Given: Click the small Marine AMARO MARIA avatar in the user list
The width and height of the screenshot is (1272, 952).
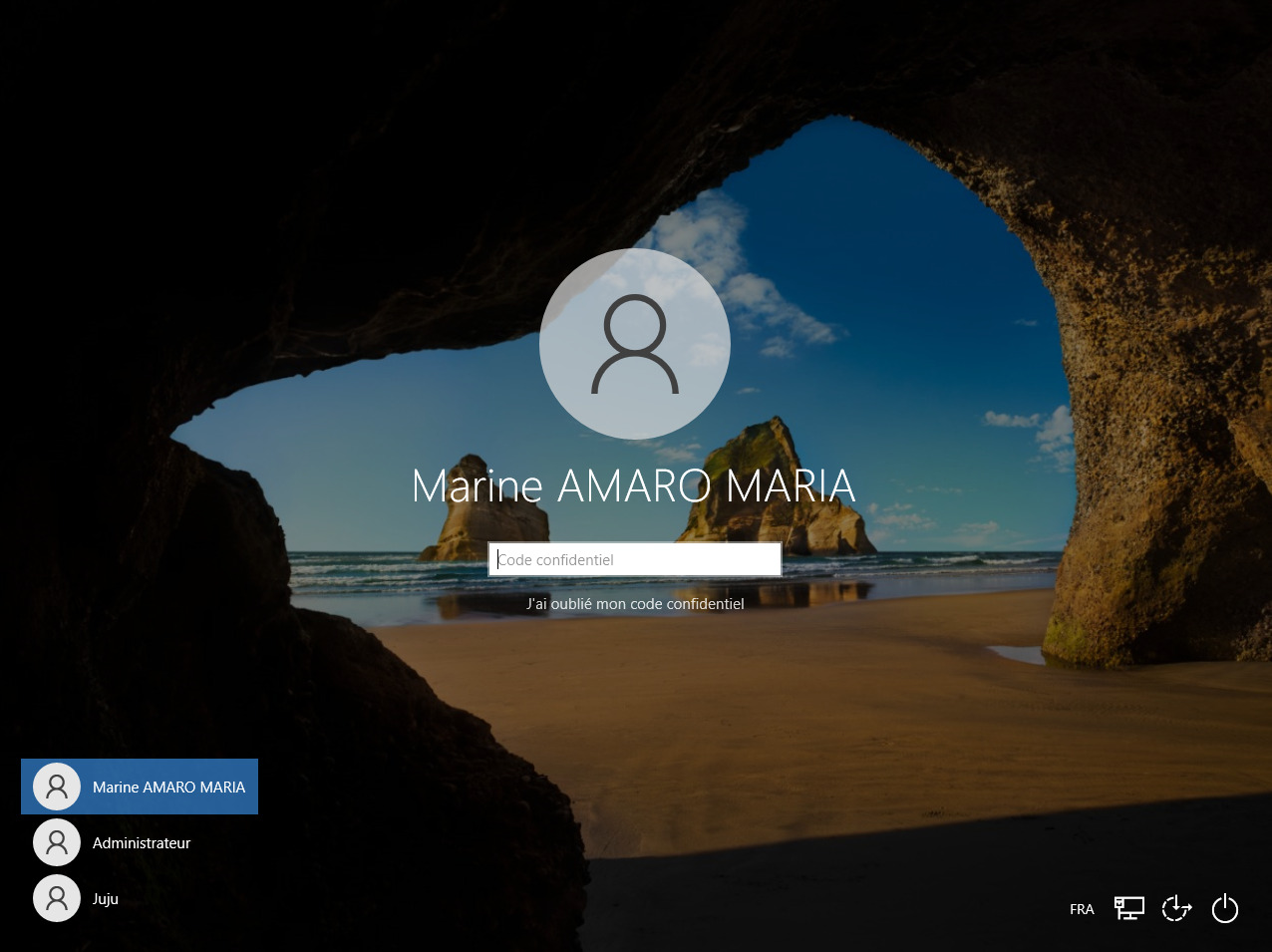Looking at the screenshot, I should [x=57, y=787].
